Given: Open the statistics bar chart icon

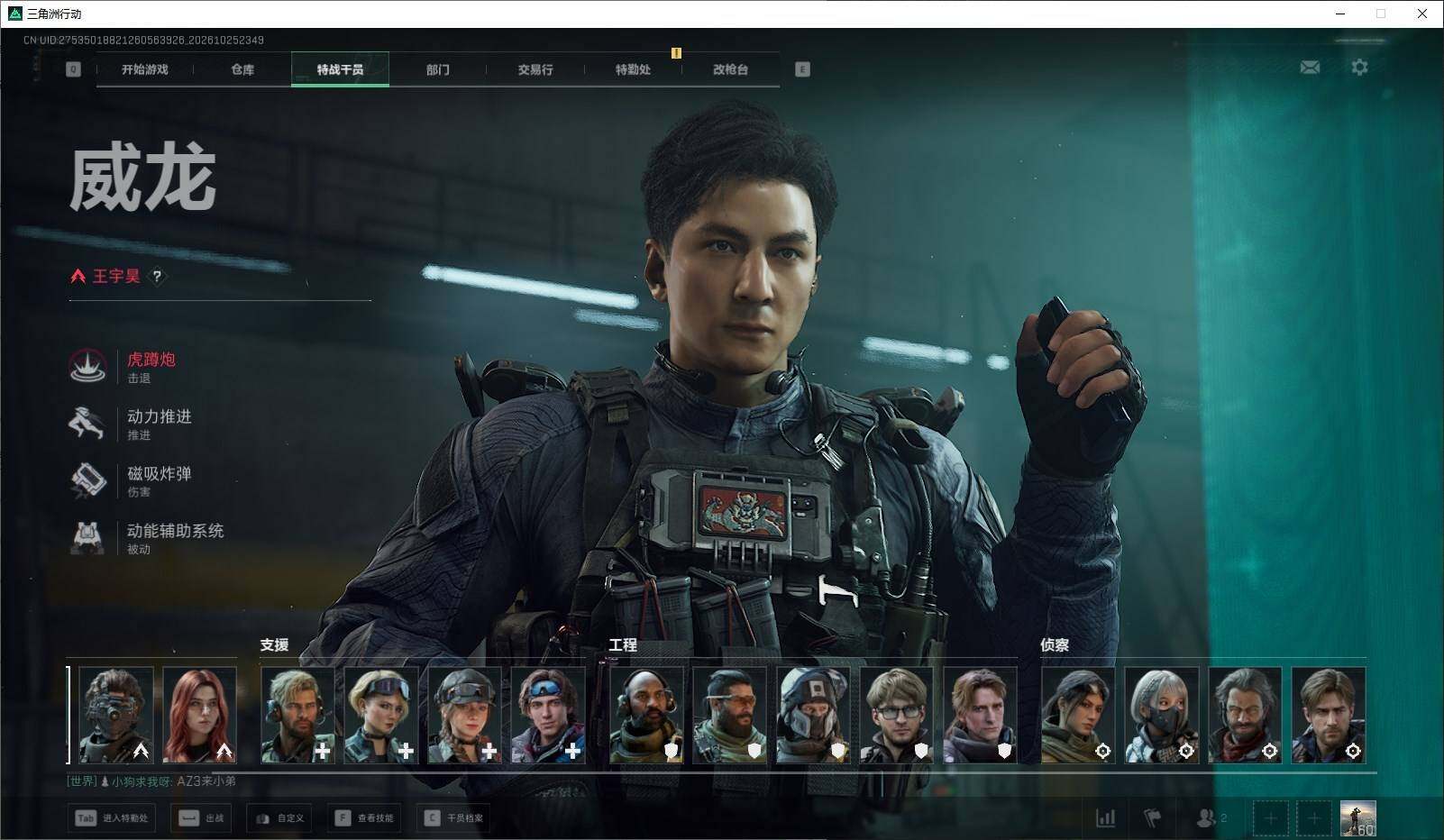Looking at the screenshot, I should pyautogui.click(x=1105, y=817).
